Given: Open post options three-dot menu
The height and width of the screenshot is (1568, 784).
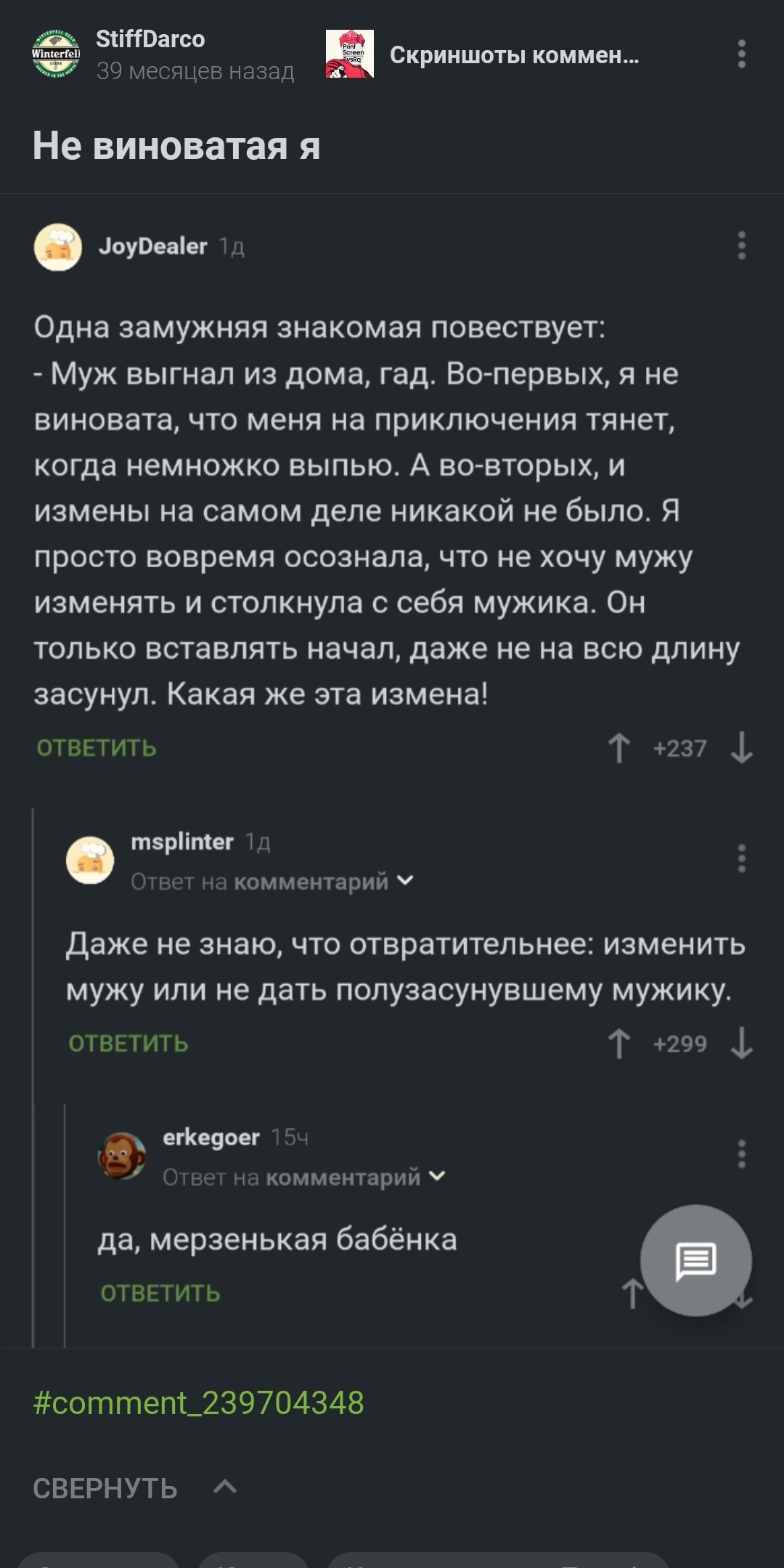Looking at the screenshot, I should [x=741, y=54].
